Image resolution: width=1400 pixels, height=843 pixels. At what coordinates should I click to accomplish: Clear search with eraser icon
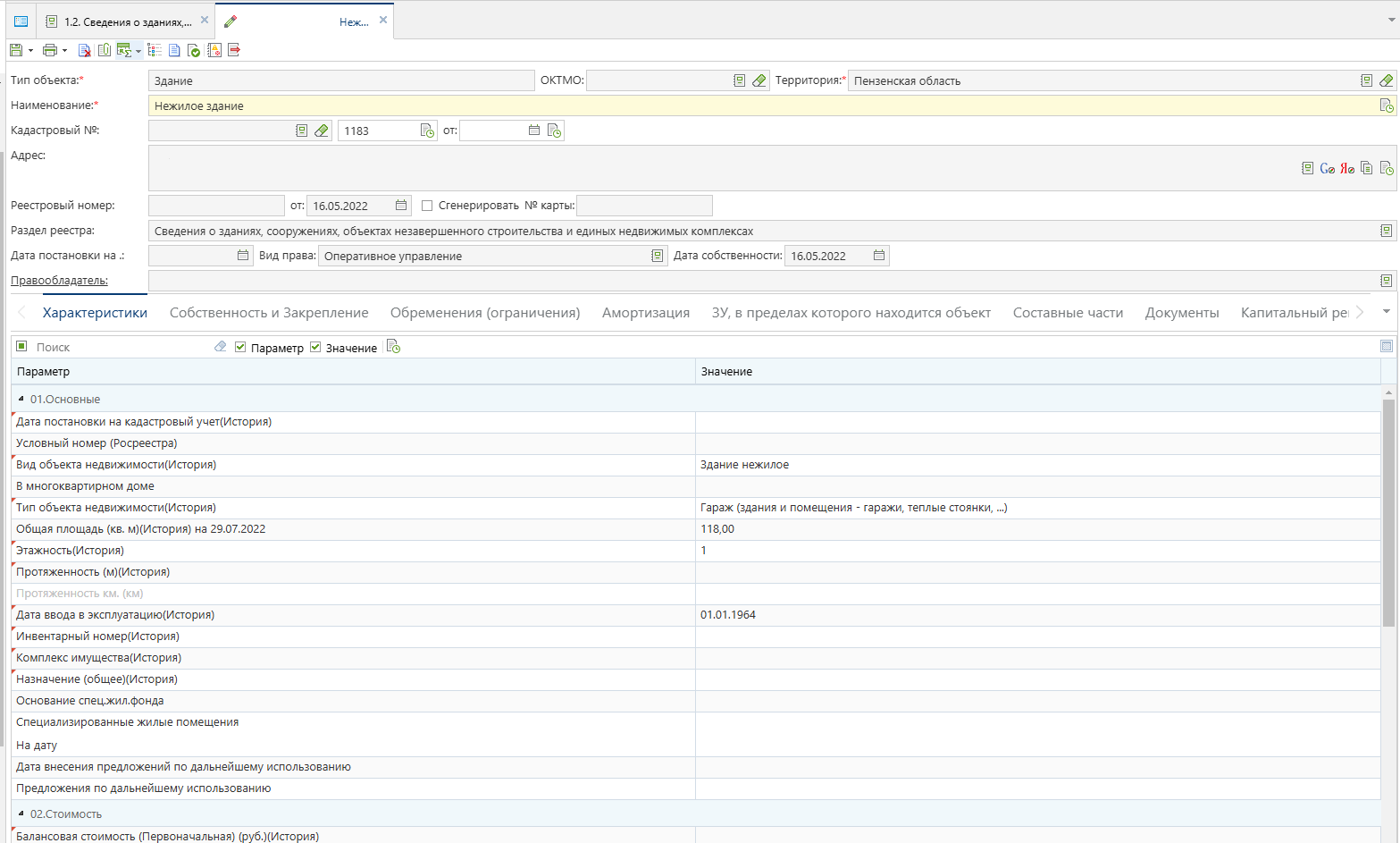point(221,347)
